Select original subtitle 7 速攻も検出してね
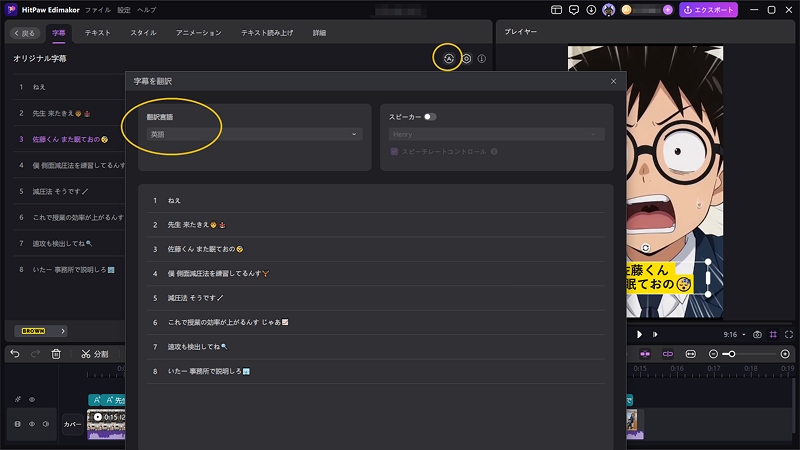The height and width of the screenshot is (450, 800). point(69,243)
